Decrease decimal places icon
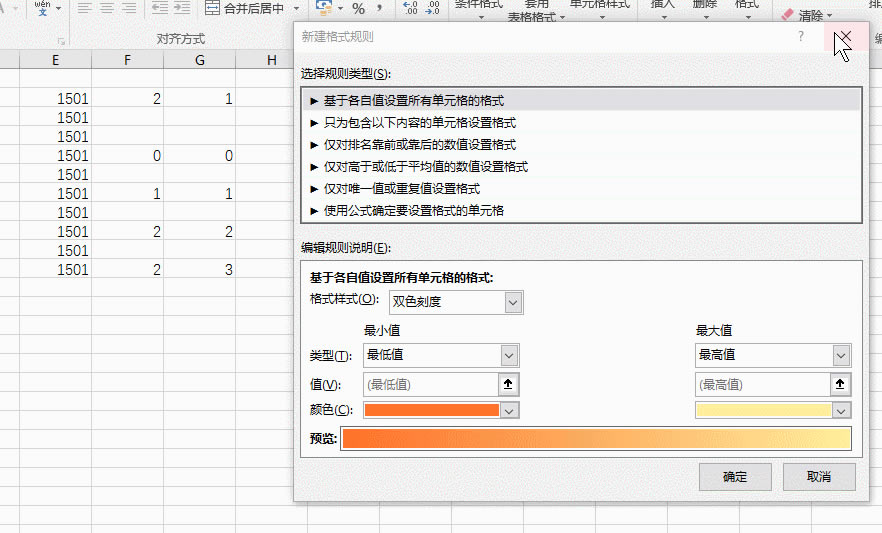The width and height of the screenshot is (882, 533). pyautogui.click(x=433, y=8)
